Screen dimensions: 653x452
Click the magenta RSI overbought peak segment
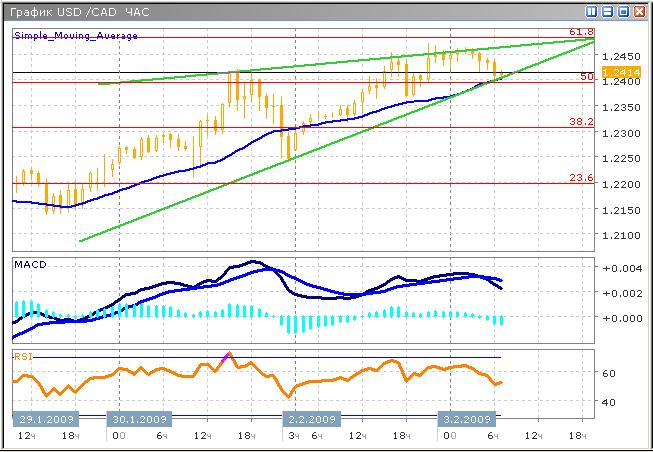tap(226, 357)
